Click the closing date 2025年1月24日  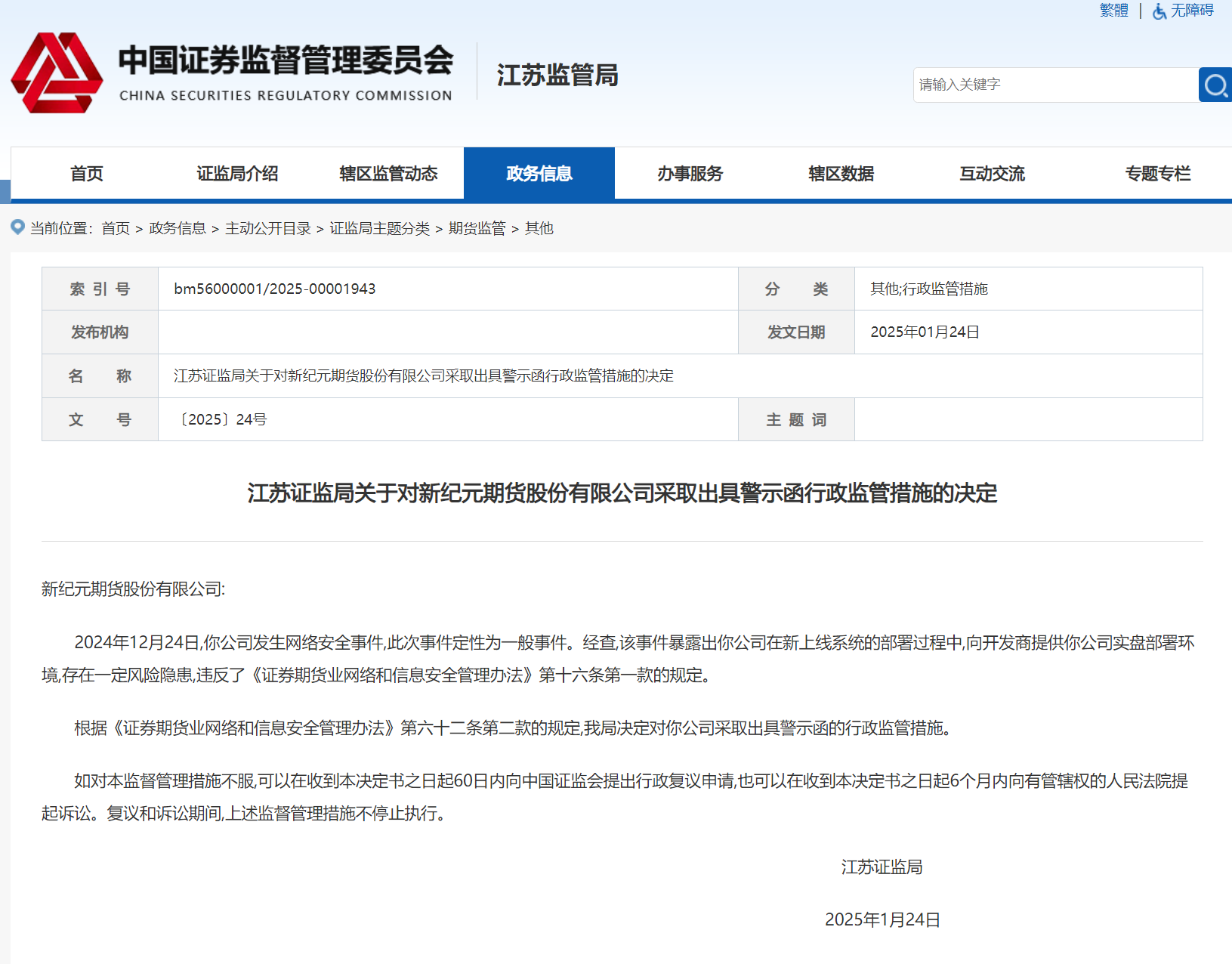882,919
